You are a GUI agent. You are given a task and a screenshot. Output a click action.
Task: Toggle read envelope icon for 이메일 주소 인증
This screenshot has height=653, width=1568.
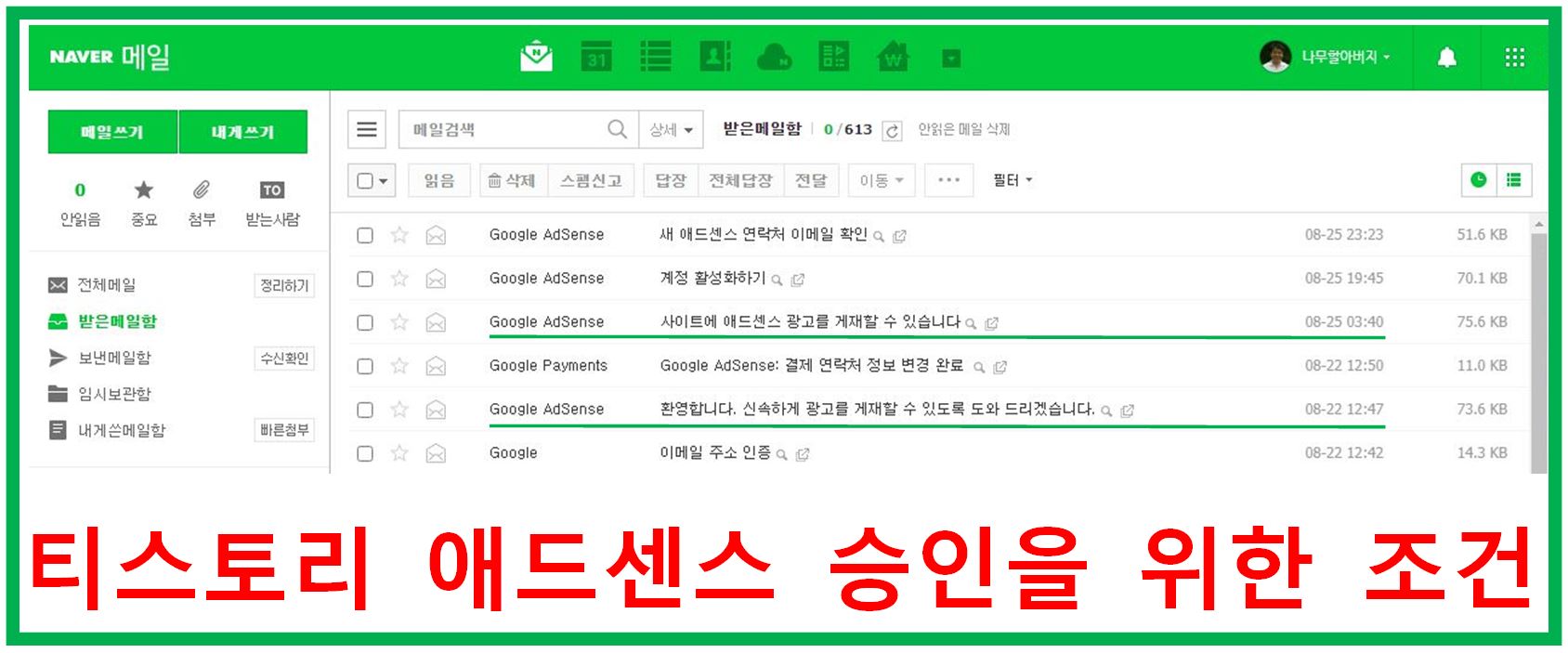point(436,453)
